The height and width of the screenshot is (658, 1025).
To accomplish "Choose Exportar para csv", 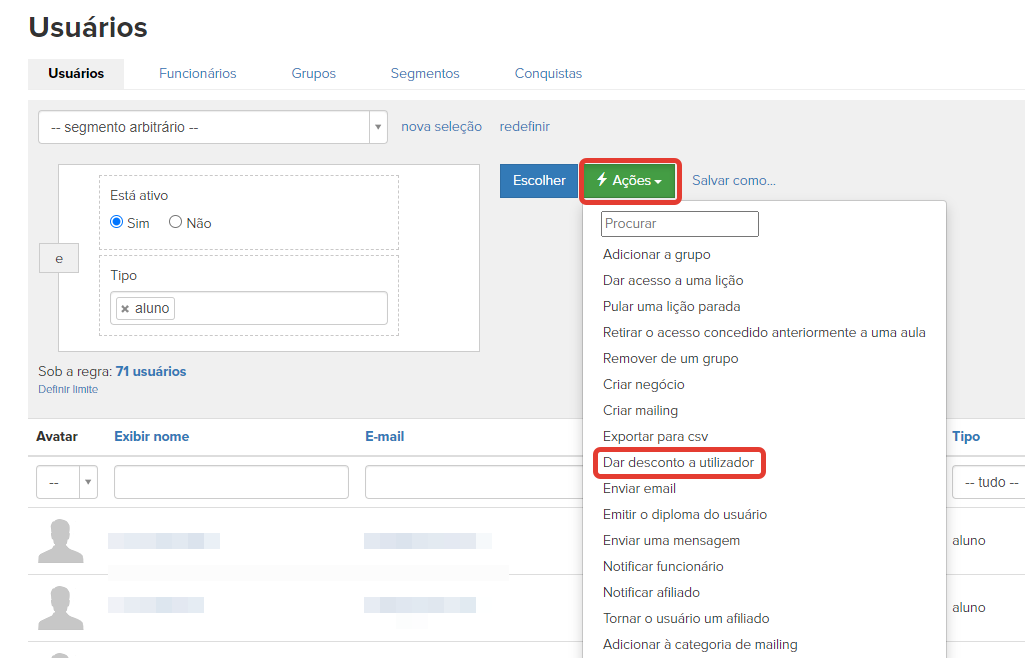I will [x=656, y=436].
